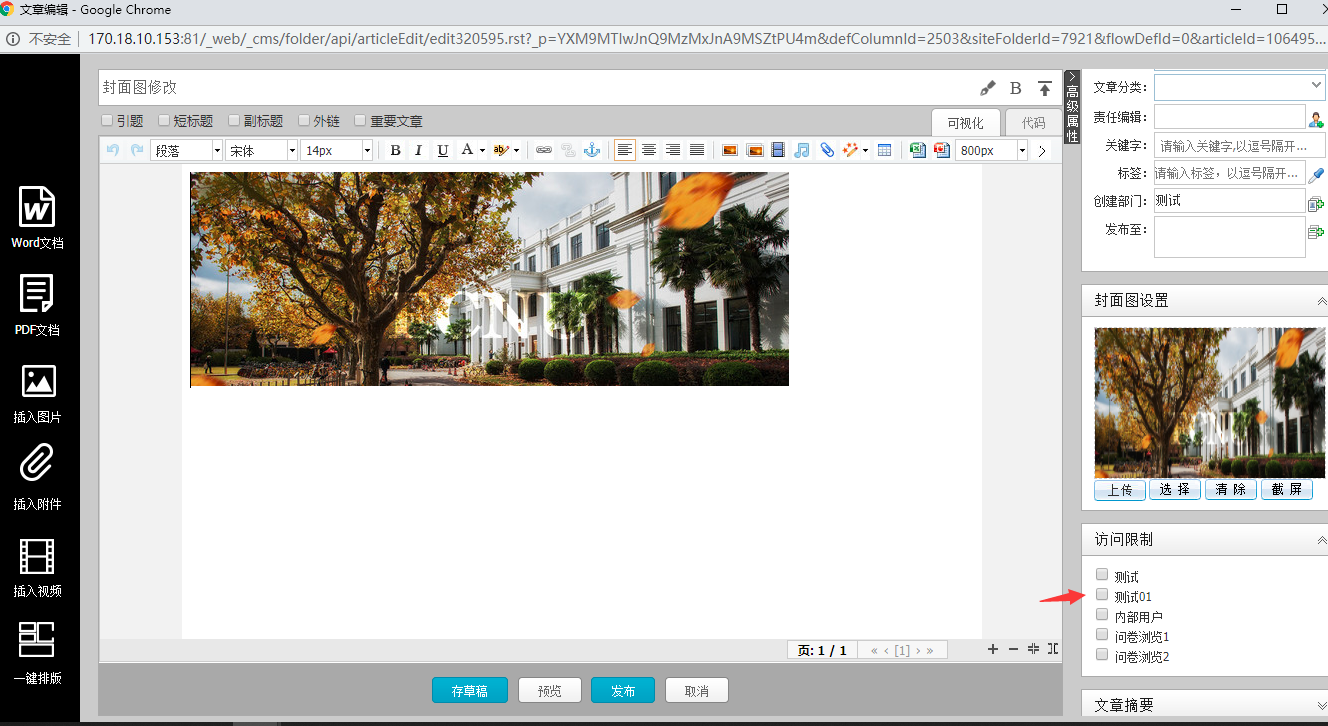Toggle italic formatting in editor toolbar
The height and width of the screenshot is (726, 1328).
click(418, 150)
